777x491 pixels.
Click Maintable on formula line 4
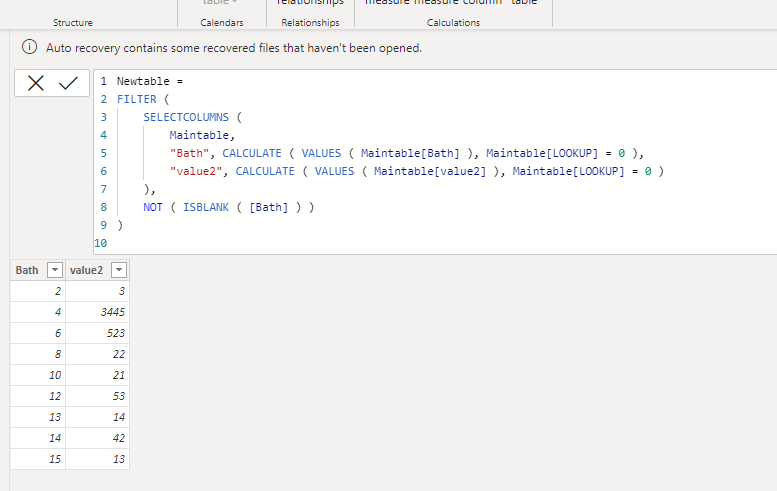pos(199,135)
